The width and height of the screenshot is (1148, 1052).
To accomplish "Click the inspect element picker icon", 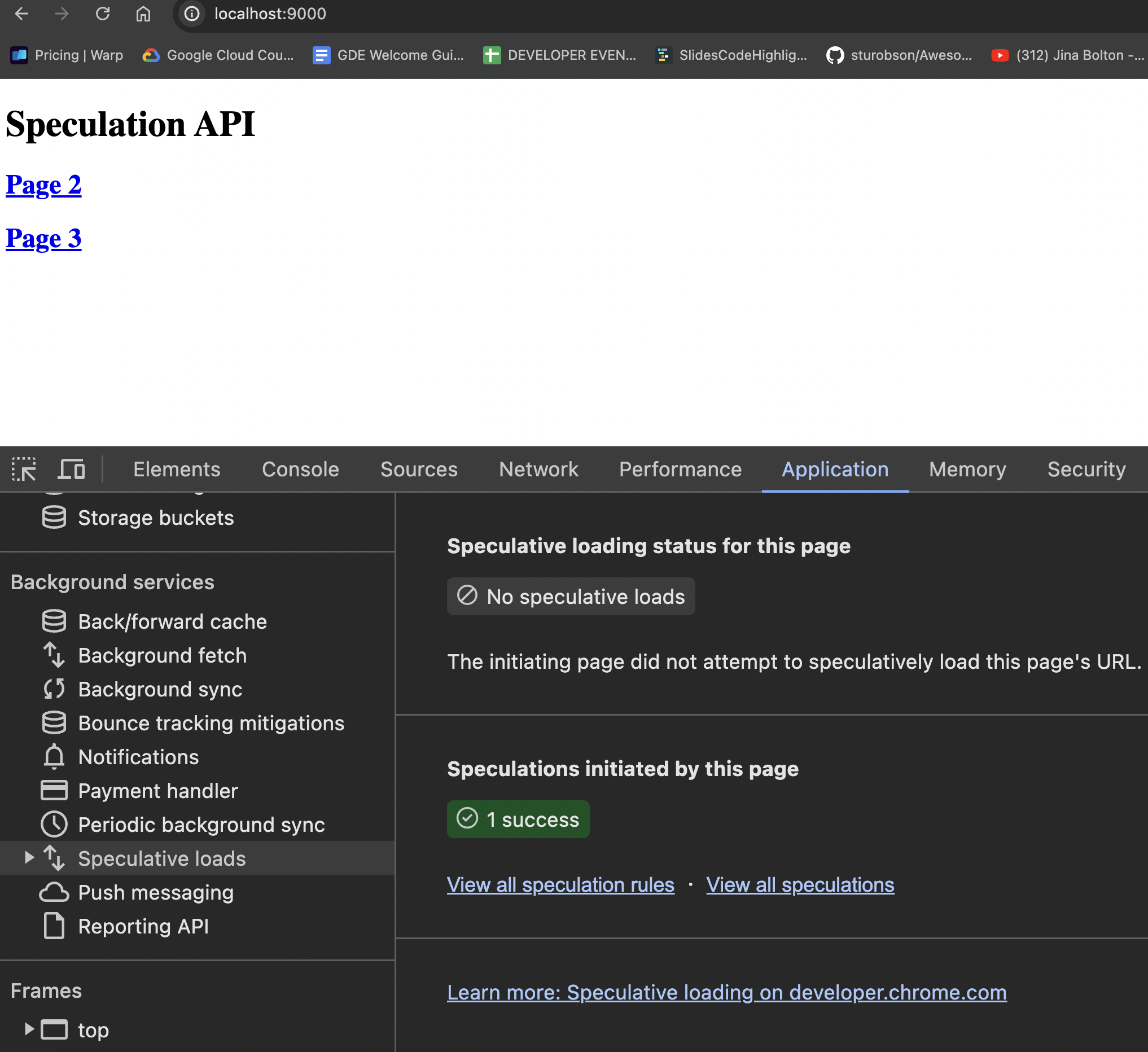I will (x=24, y=470).
